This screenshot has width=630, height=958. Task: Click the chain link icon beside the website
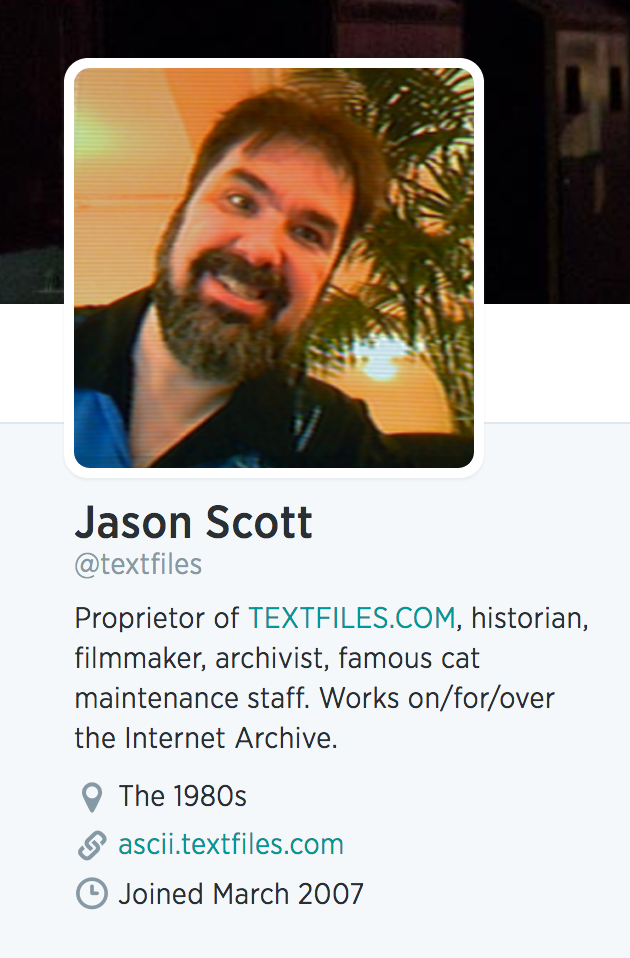point(92,846)
